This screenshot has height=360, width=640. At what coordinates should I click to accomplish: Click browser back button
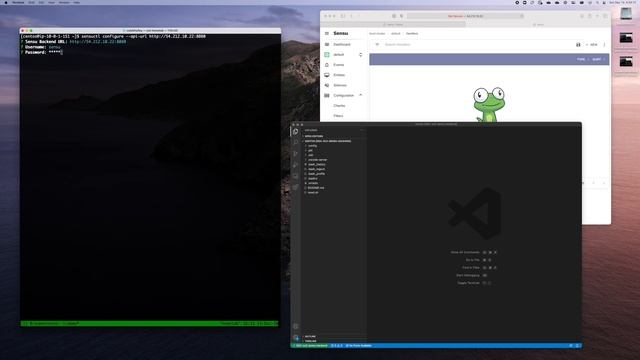coord(351,16)
